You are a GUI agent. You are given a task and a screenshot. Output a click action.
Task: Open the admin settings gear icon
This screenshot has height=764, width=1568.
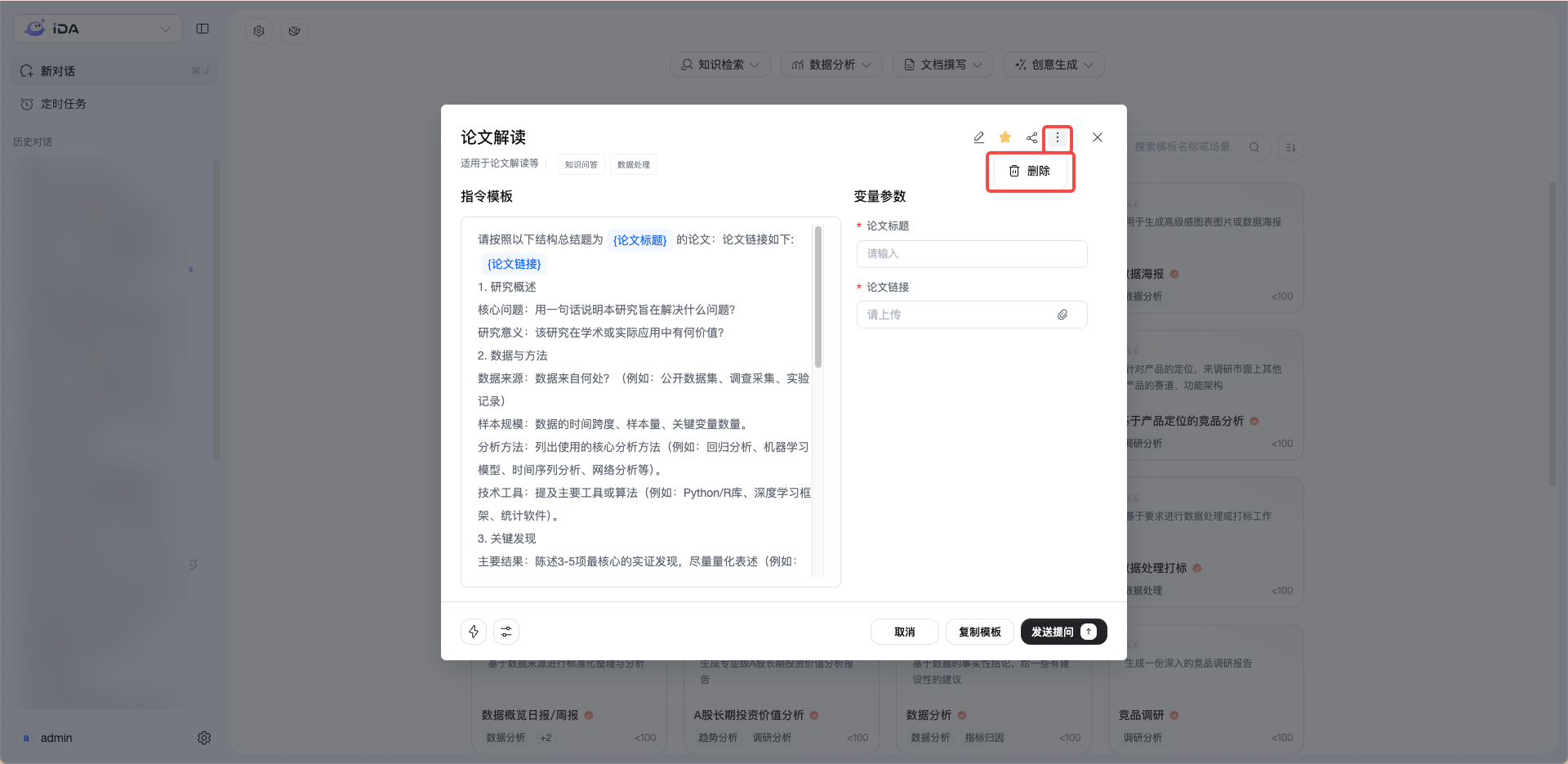click(x=204, y=738)
